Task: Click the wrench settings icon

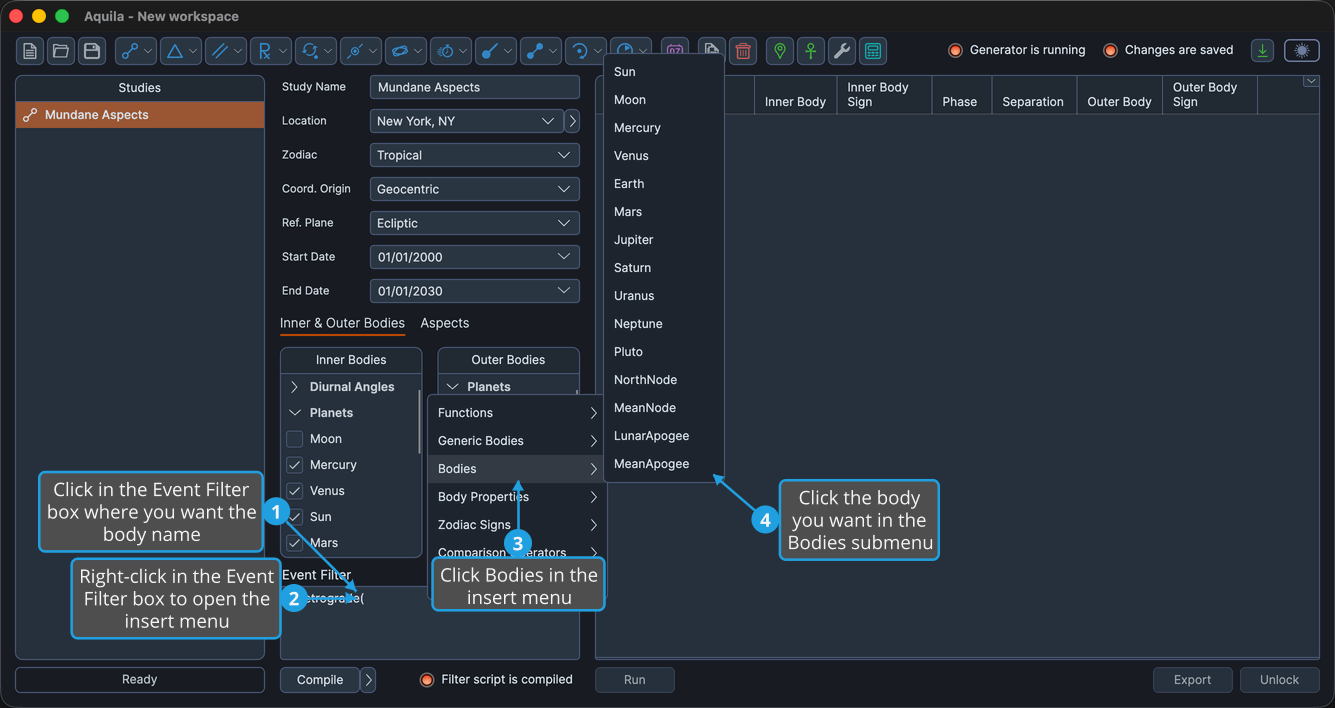Action: pos(842,51)
